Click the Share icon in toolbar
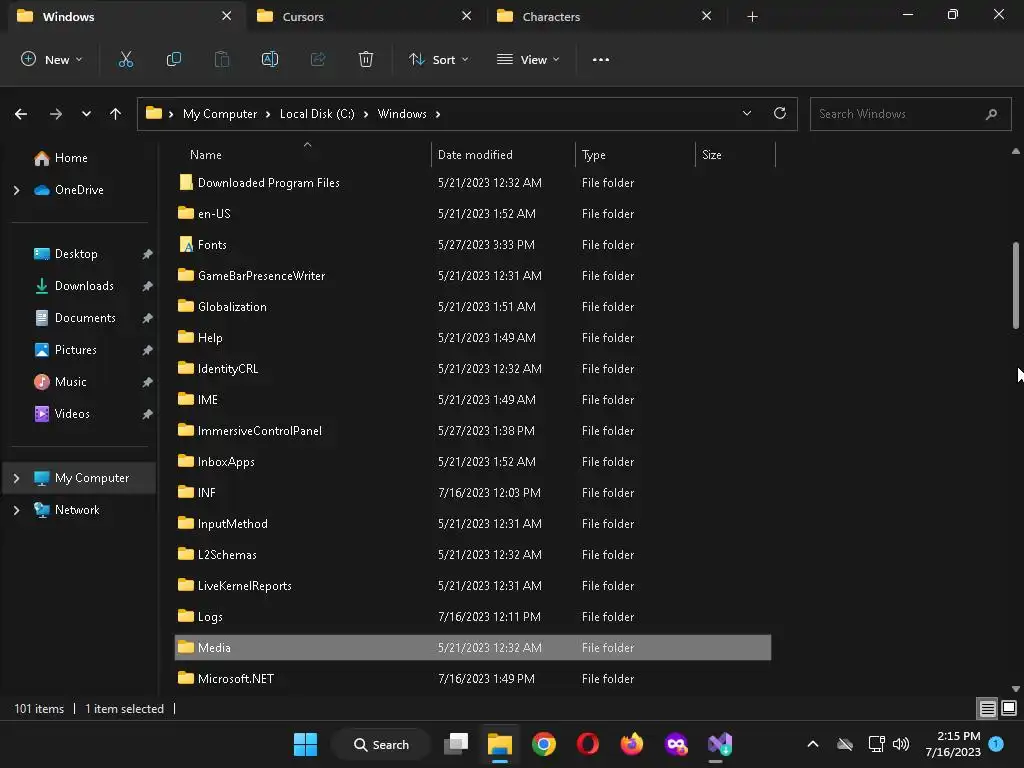 tap(318, 59)
